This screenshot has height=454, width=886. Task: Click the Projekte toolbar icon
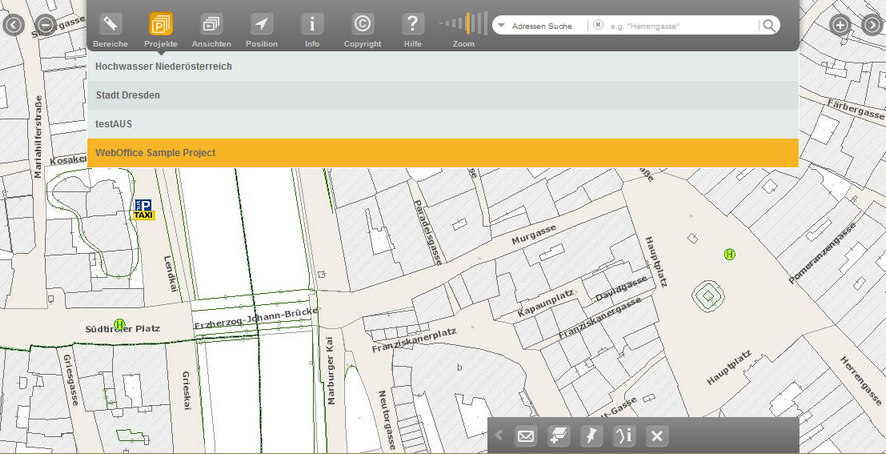160,24
